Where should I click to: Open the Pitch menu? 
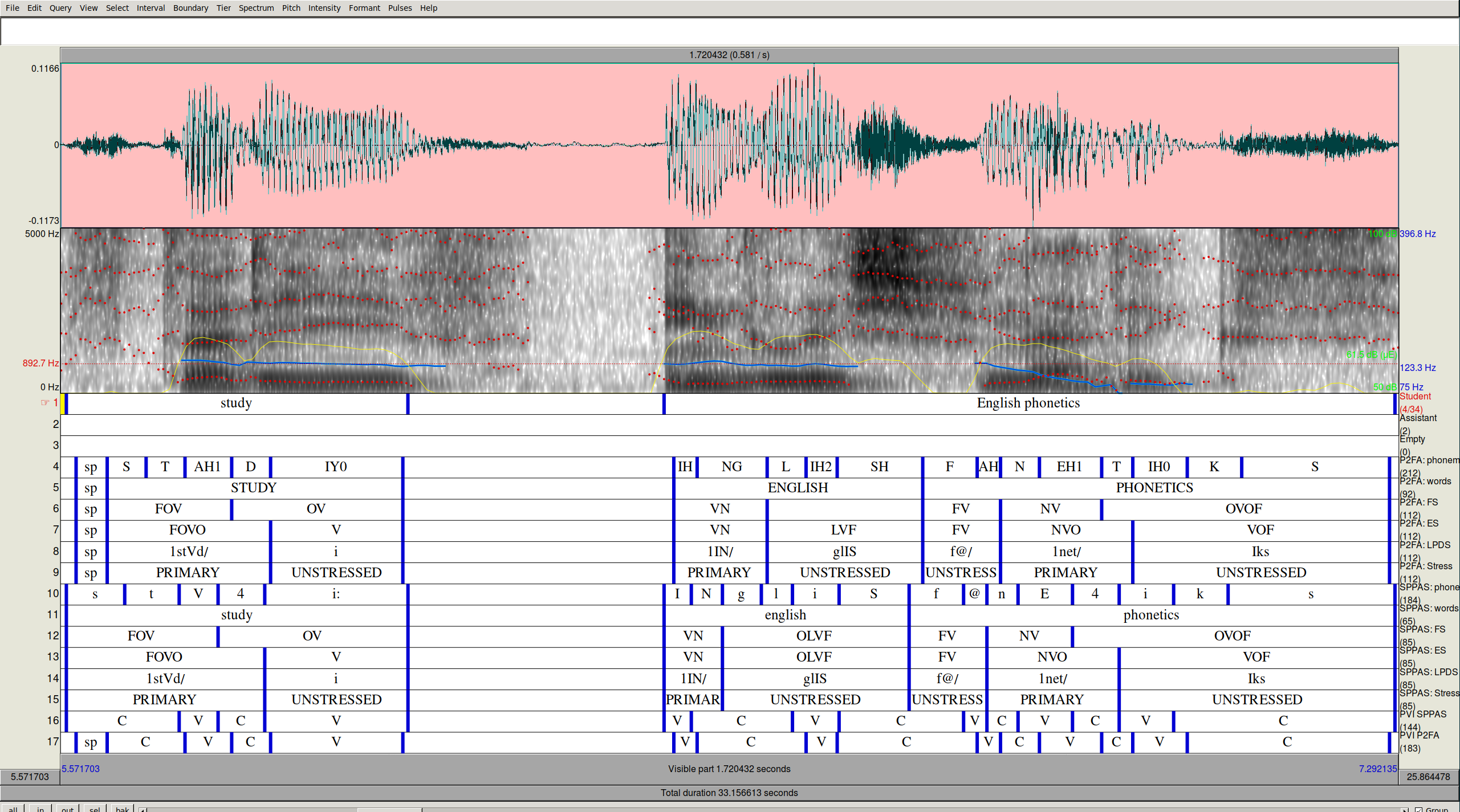pyautogui.click(x=291, y=8)
